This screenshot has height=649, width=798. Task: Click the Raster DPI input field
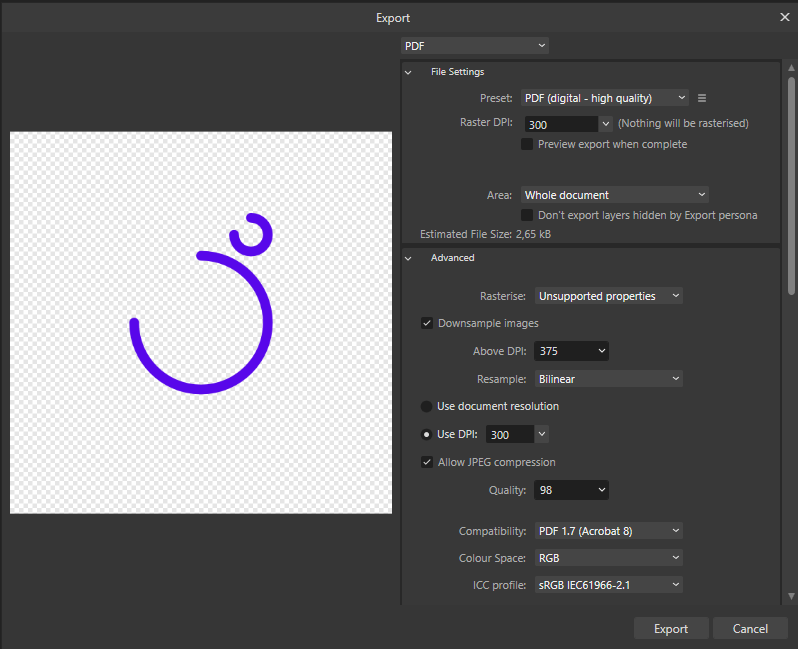pyautogui.click(x=561, y=124)
